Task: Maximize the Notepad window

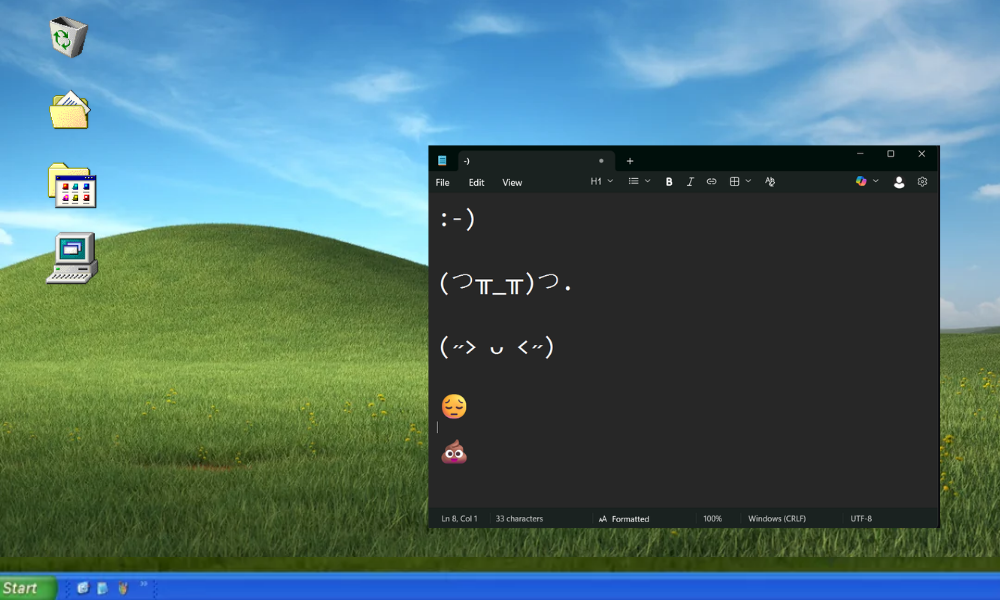Action: (890, 154)
